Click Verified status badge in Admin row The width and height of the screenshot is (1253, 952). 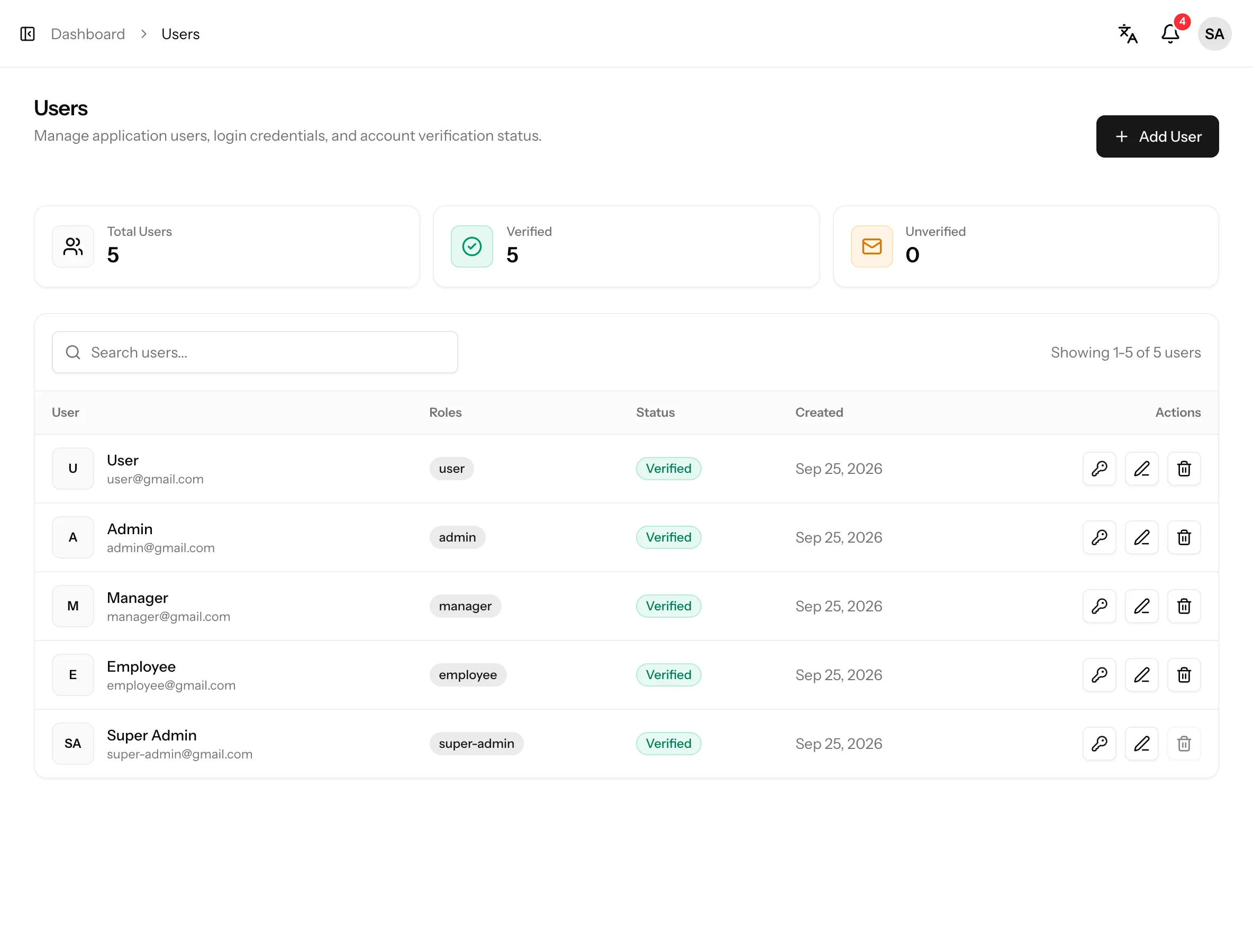point(668,537)
